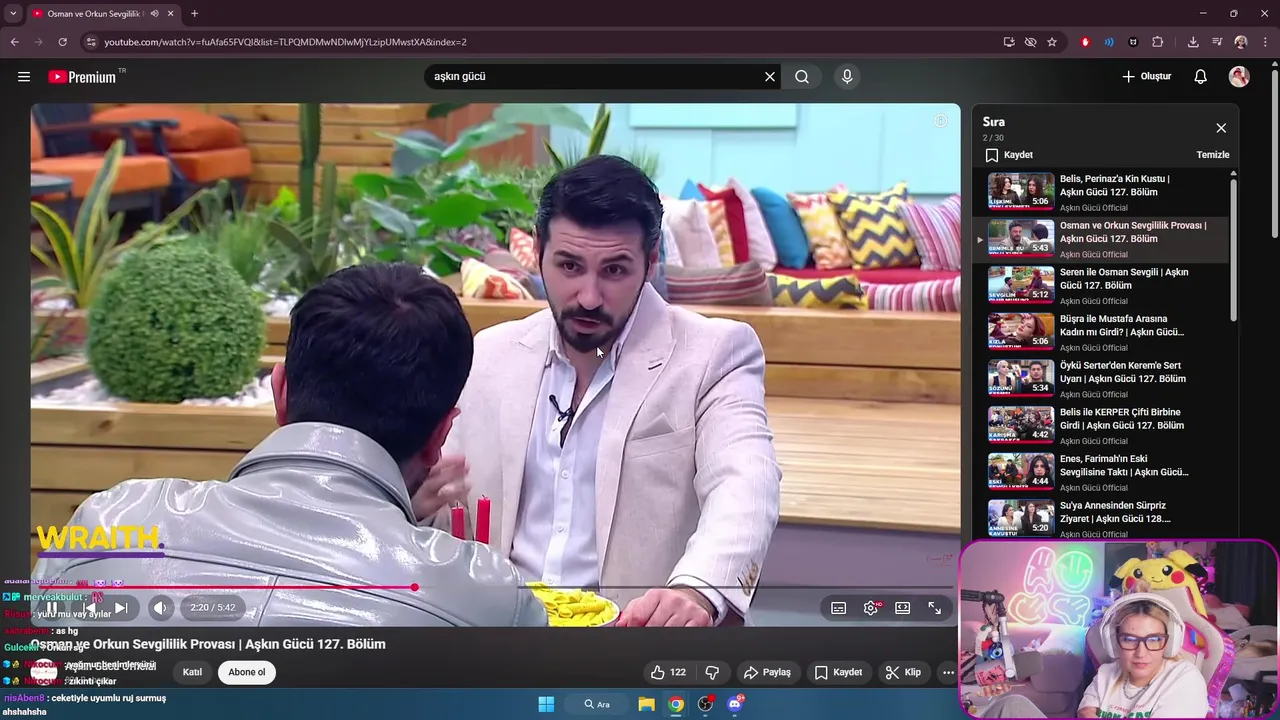Screen dimensions: 1280x720
Task: Open Chrome downloads
Action: pyautogui.click(x=1193, y=42)
